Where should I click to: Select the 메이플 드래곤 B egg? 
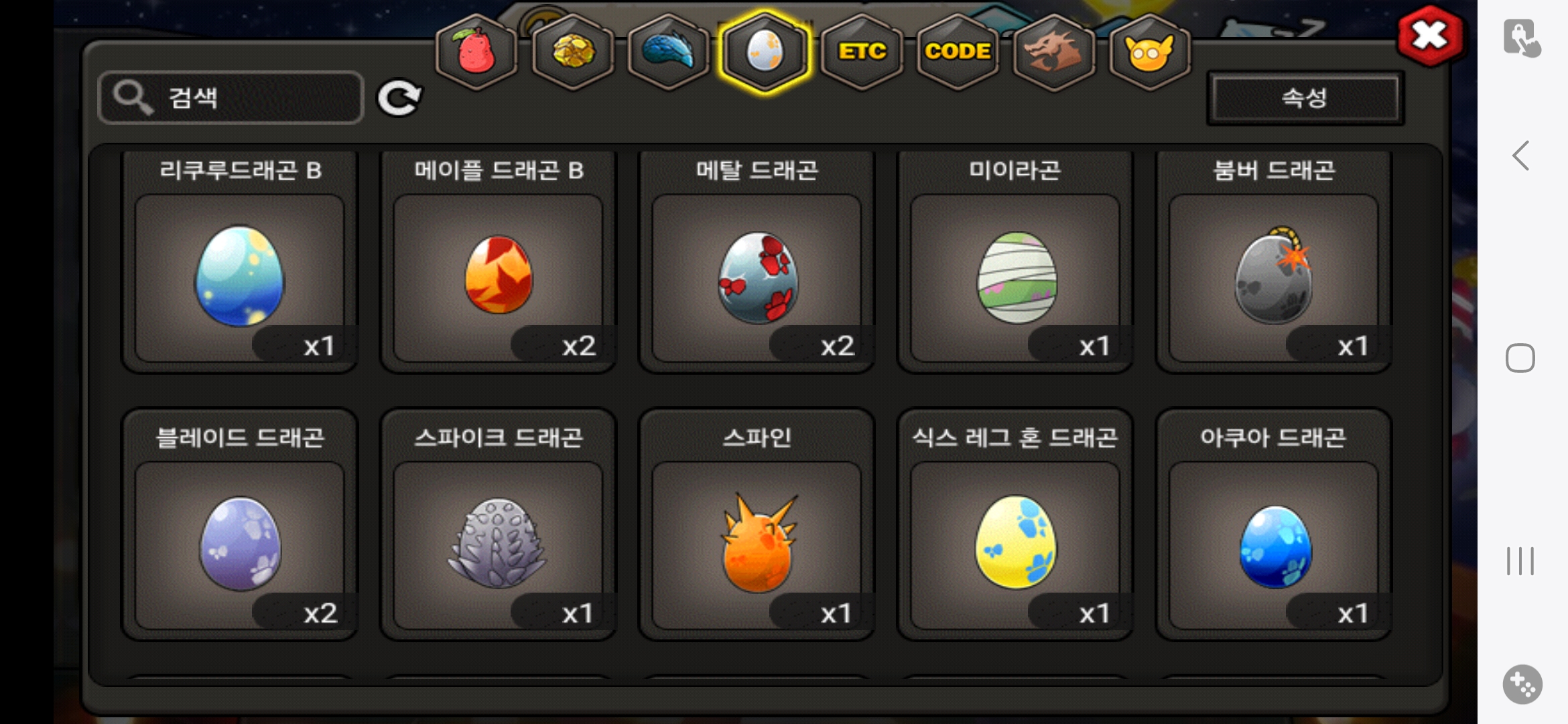click(499, 261)
